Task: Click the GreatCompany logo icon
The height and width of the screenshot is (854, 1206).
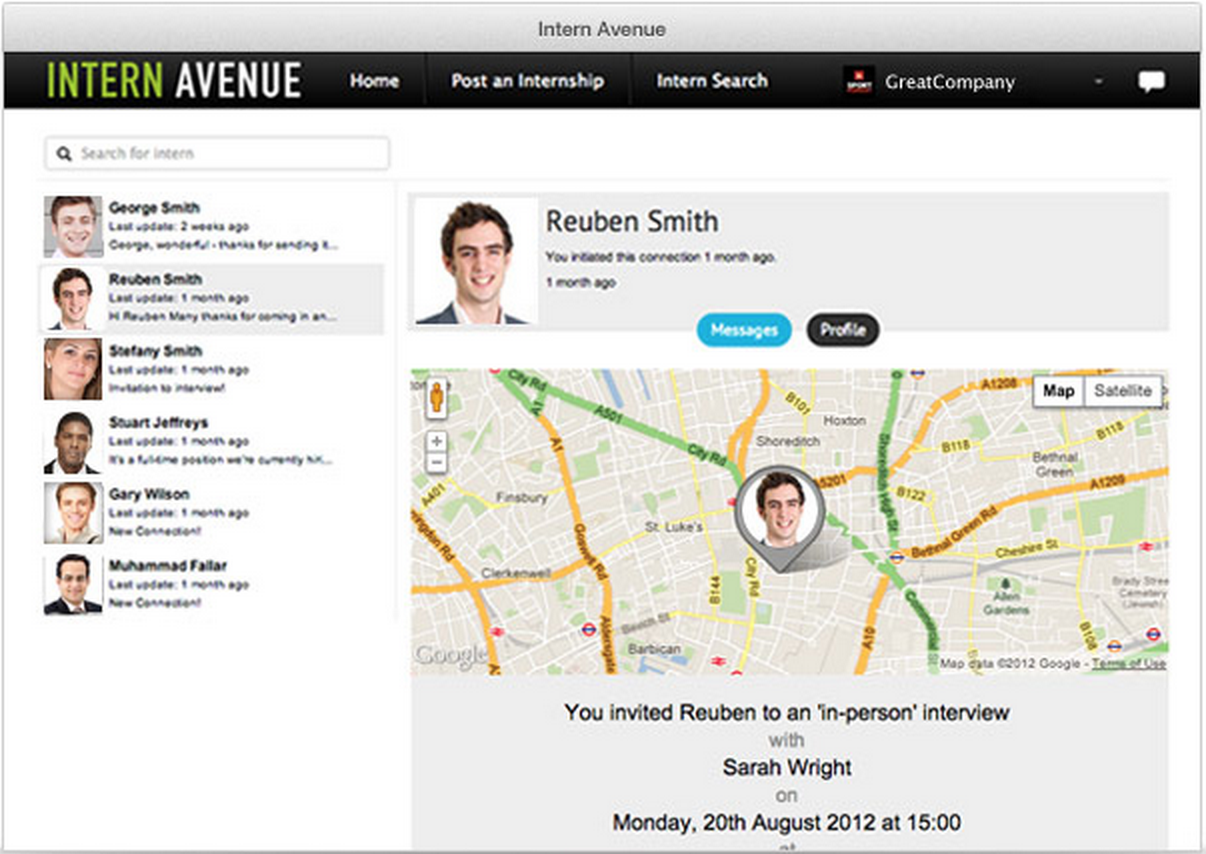Action: tap(858, 81)
